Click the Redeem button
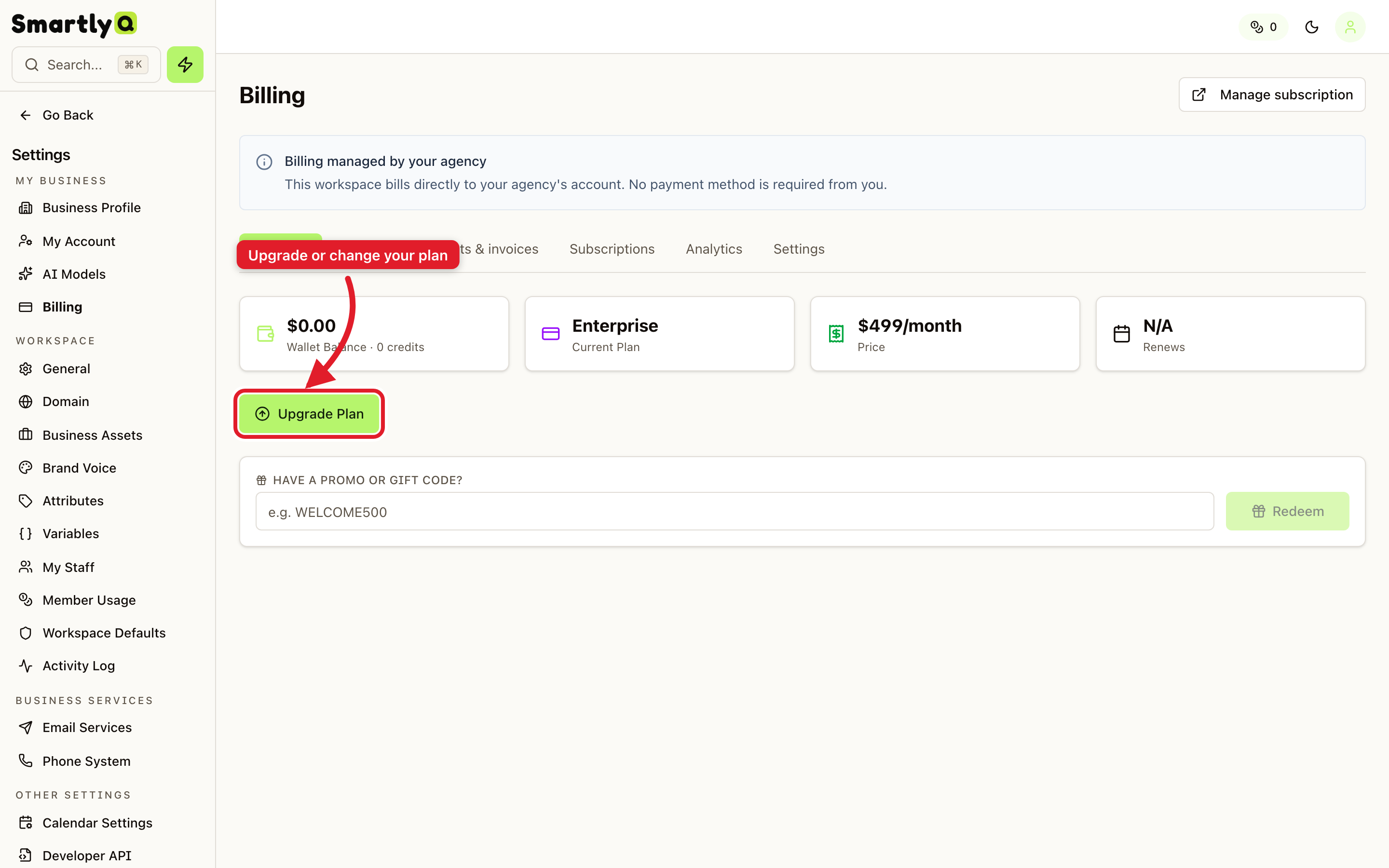The width and height of the screenshot is (1389, 868). (x=1287, y=511)
